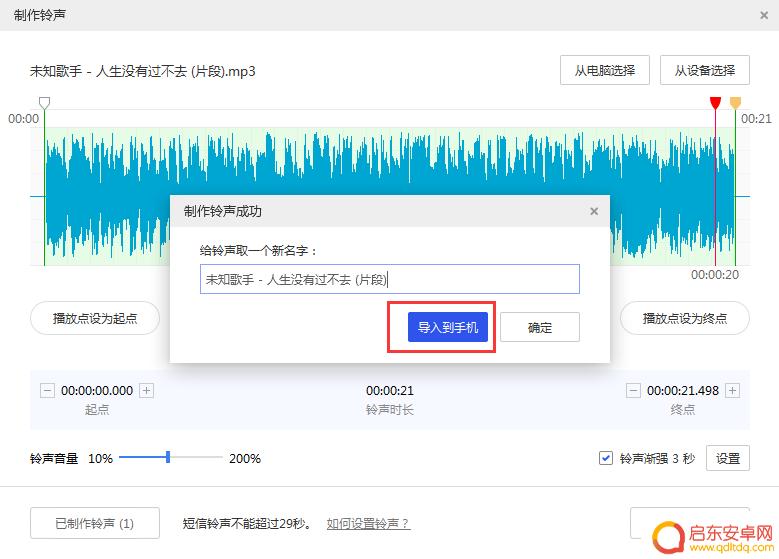Viewport: 779px width, 559px height.
Task: Choose file via 从设备选择 button
Action: (704, 70)
